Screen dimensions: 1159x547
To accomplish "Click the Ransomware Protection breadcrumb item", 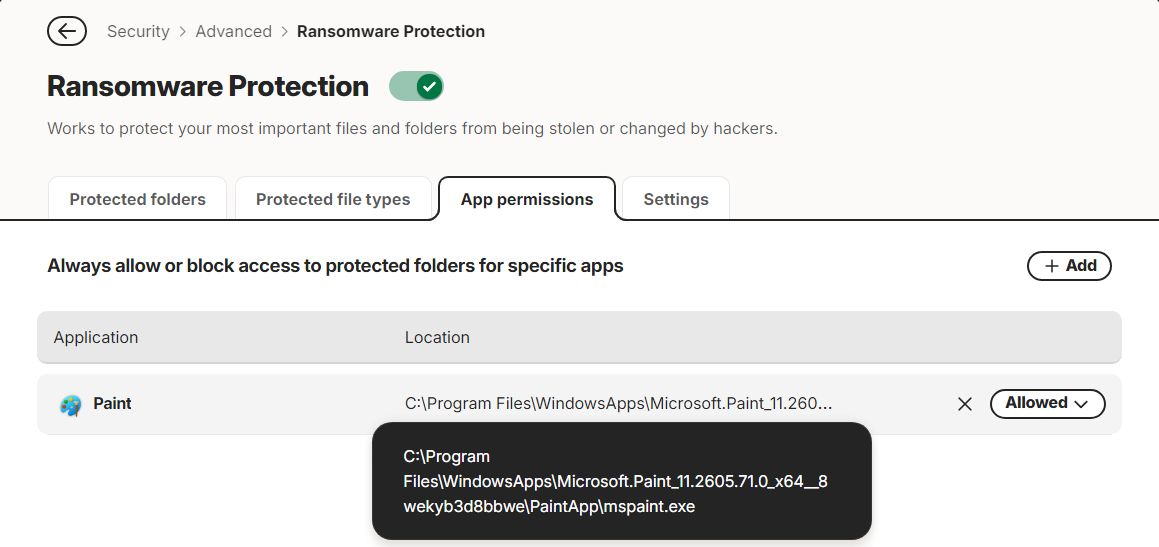I will (x=391, y=32).
